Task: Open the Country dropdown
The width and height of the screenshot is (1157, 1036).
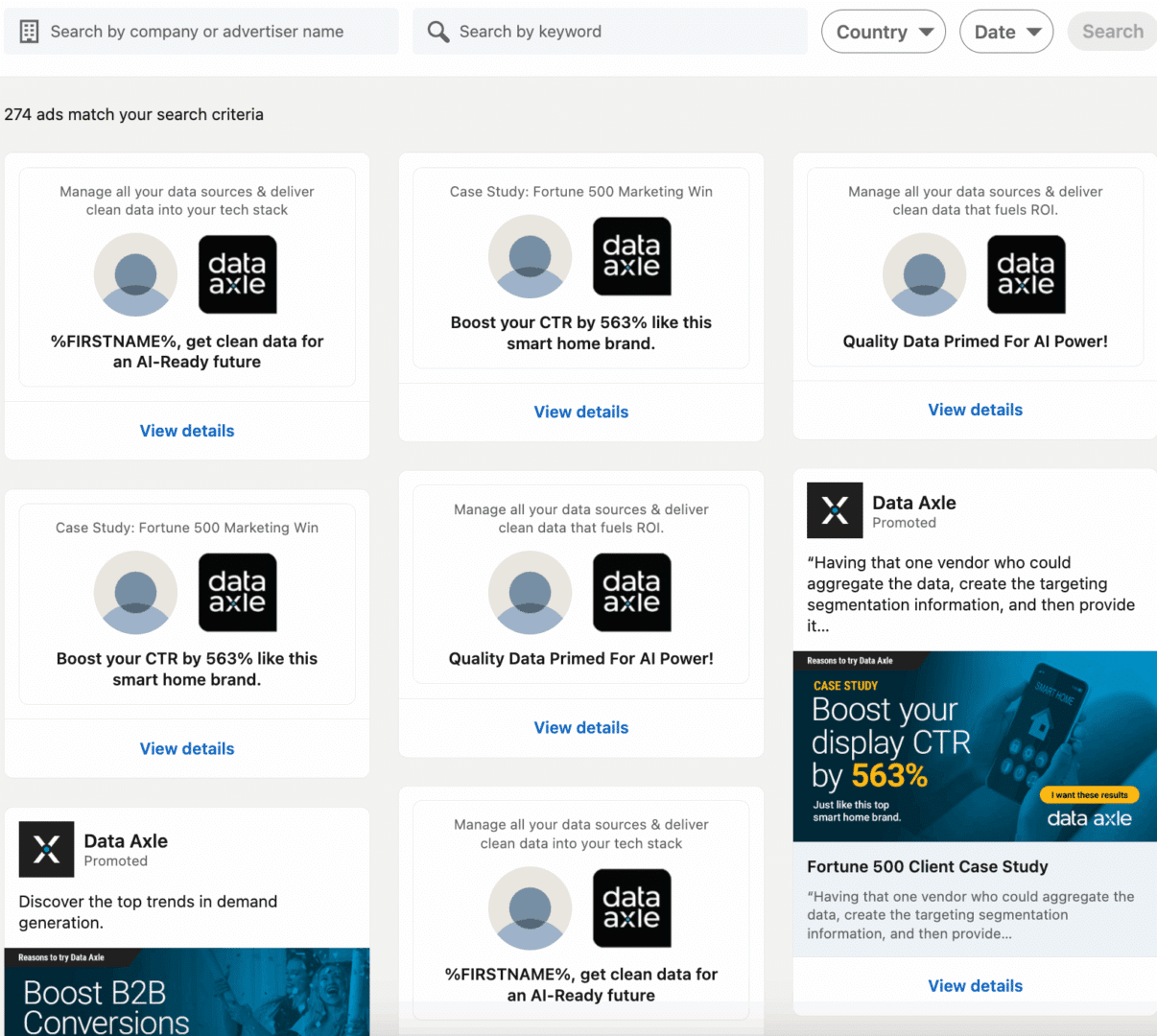Action: tap(883, 31)
